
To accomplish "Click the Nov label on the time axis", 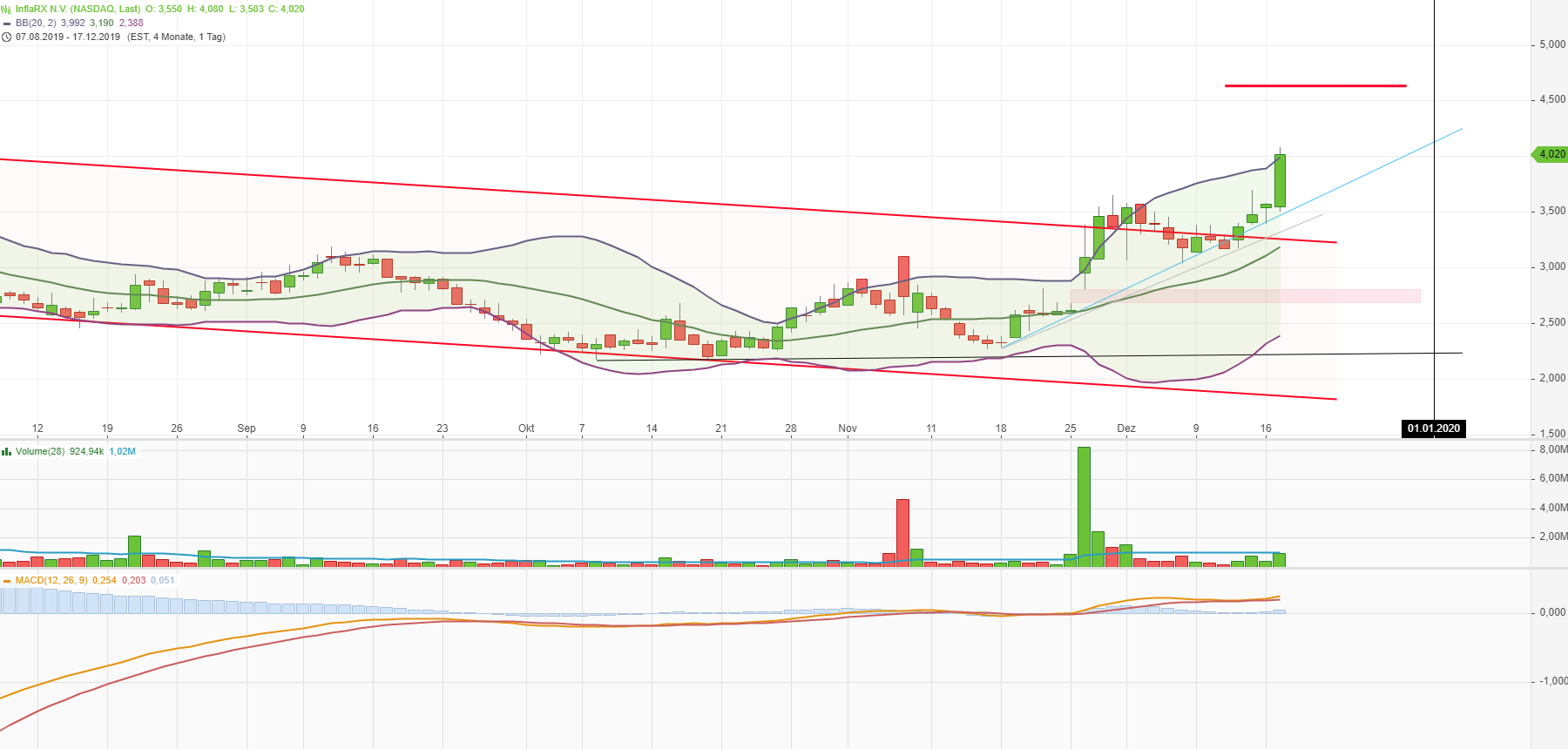I will point(848,428).
